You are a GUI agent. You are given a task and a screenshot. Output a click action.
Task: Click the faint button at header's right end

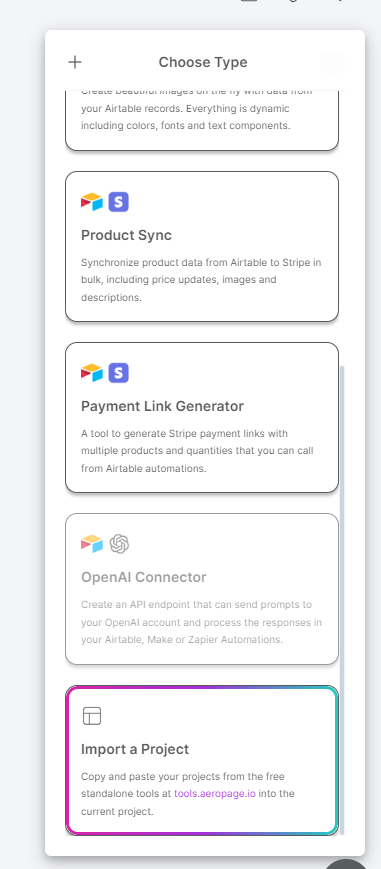[x=333, y=62]
